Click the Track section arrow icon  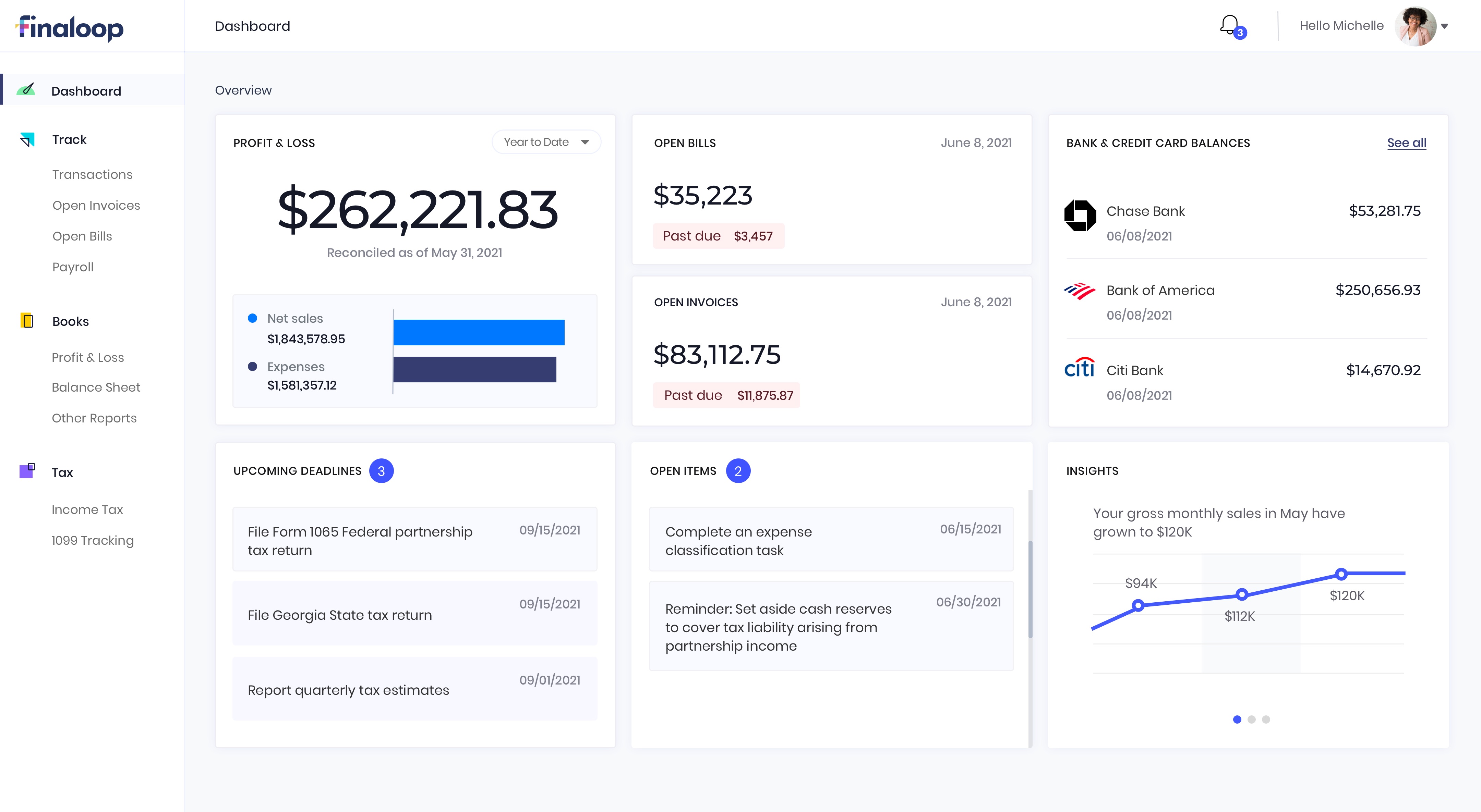pos(27,140)
